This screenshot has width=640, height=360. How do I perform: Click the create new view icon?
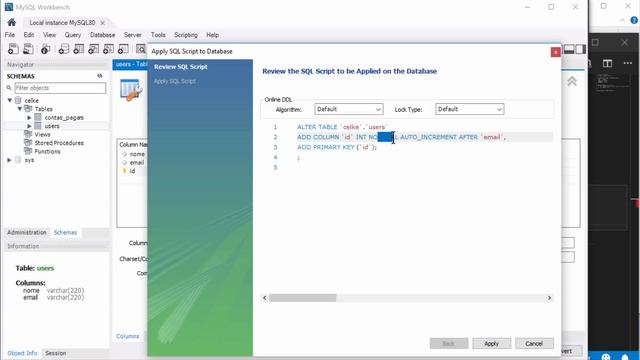tap(93, 49)
